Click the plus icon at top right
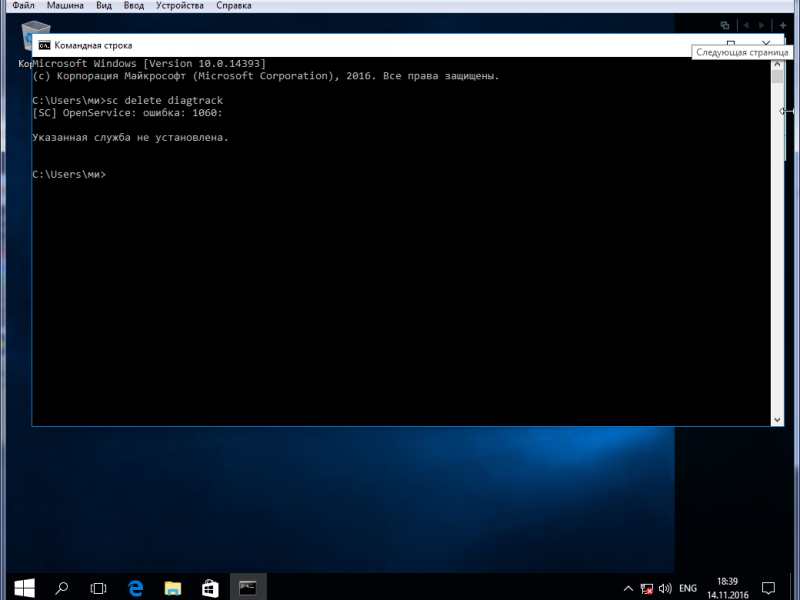Screen dimensions: 800x600 (783, 25)
